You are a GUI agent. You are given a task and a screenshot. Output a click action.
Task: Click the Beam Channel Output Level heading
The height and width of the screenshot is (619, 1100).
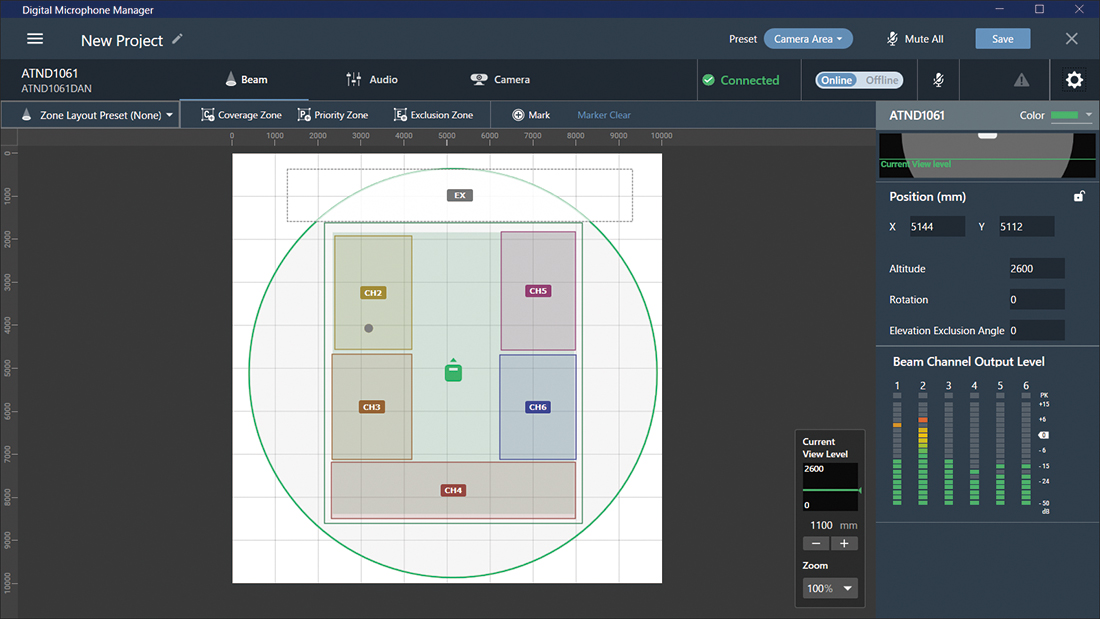968,361
